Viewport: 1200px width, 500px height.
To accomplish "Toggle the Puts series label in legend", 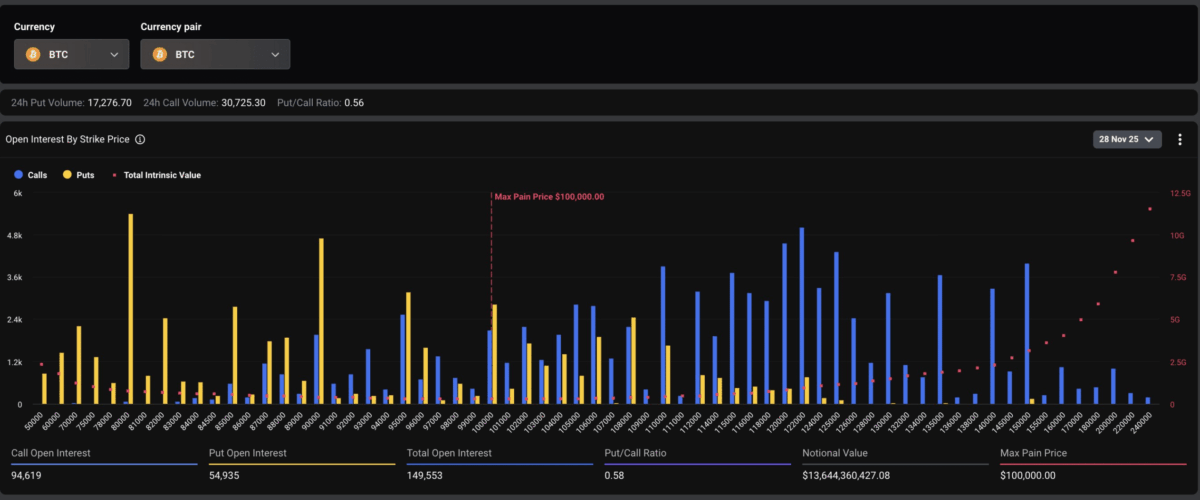I will (x=85, y=175).
